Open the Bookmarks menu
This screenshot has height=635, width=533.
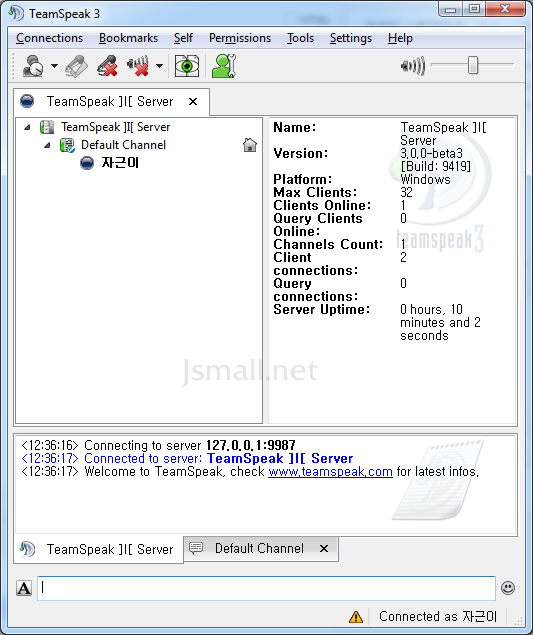[x=128, y=38]
